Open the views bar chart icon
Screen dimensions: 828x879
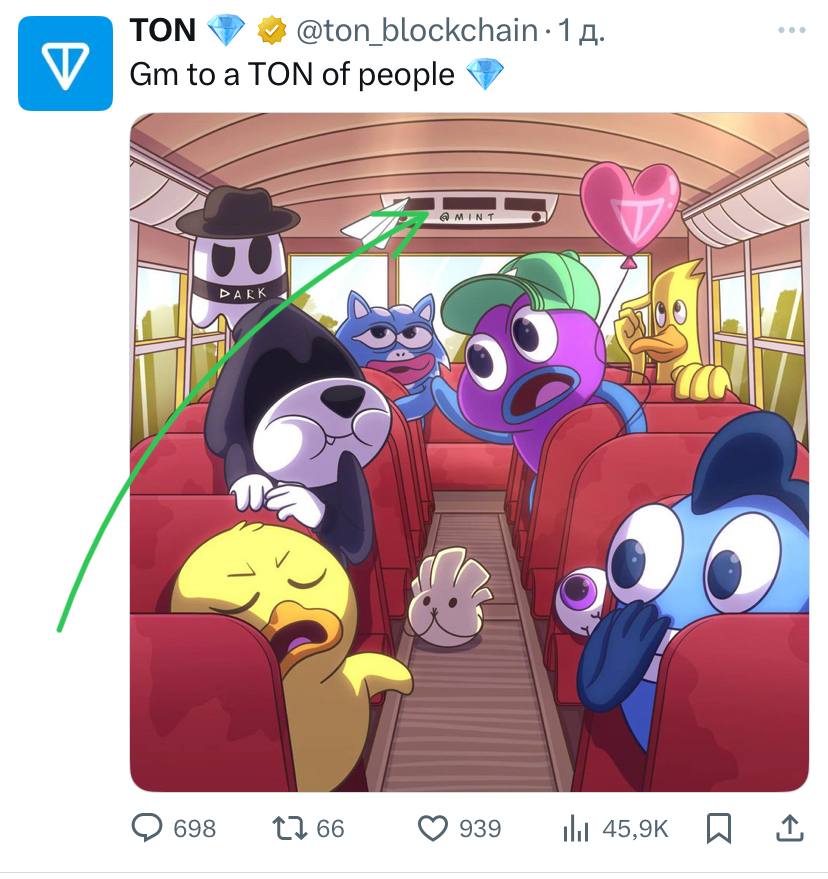[575, 827]
